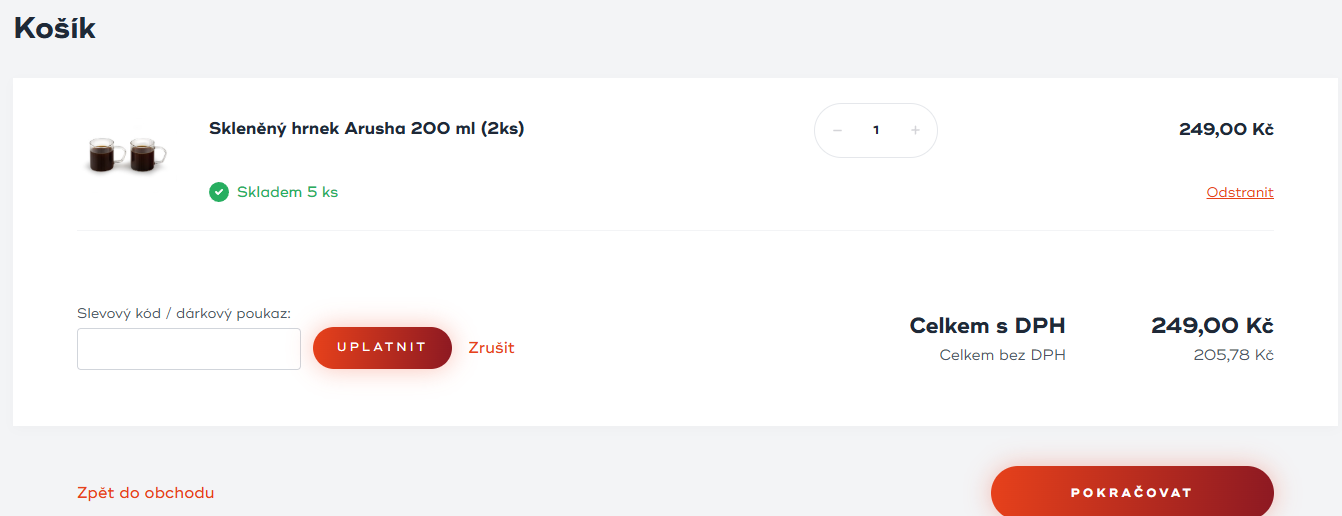Decrease quantity with the minus icon
The width and height of the screenshot is (1342, 516).
(837, 131)
